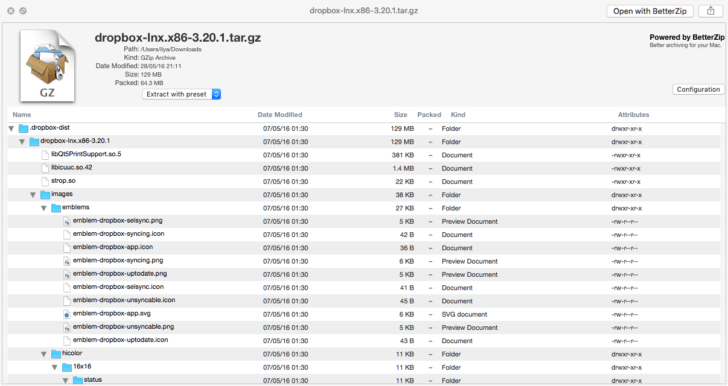Screen dimensions: 728x386
Task: Click the 22 KB size cell
Action: [x=404, y=182]
